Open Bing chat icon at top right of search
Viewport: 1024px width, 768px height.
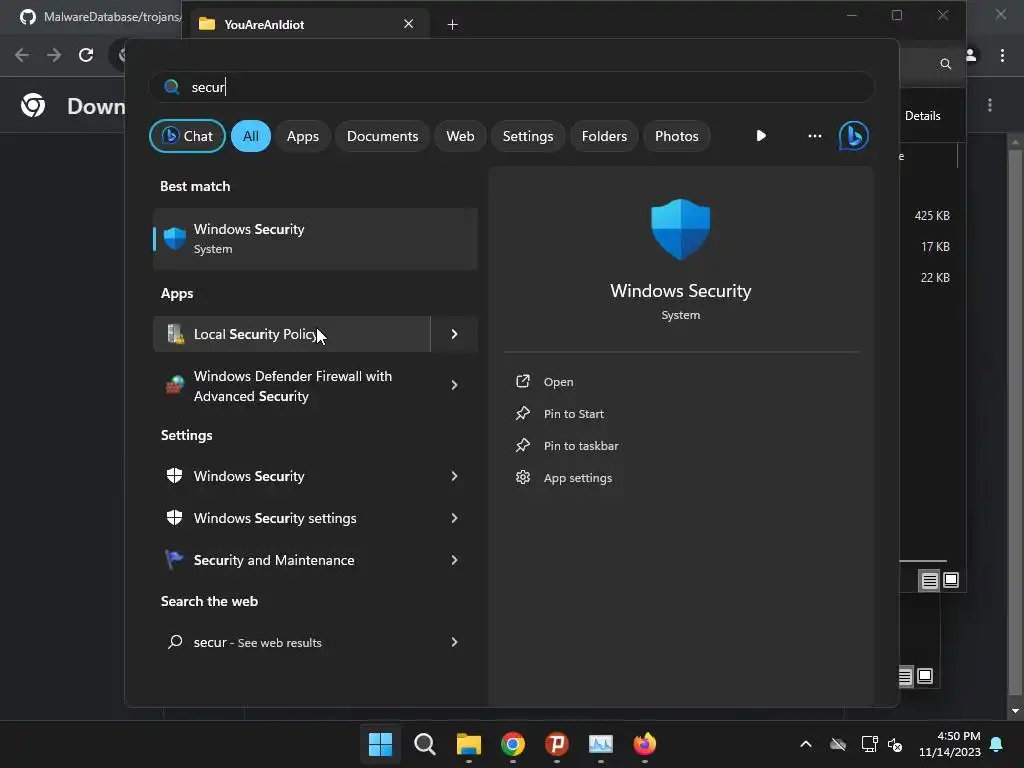pyautogui.click(x=854, y=136)
